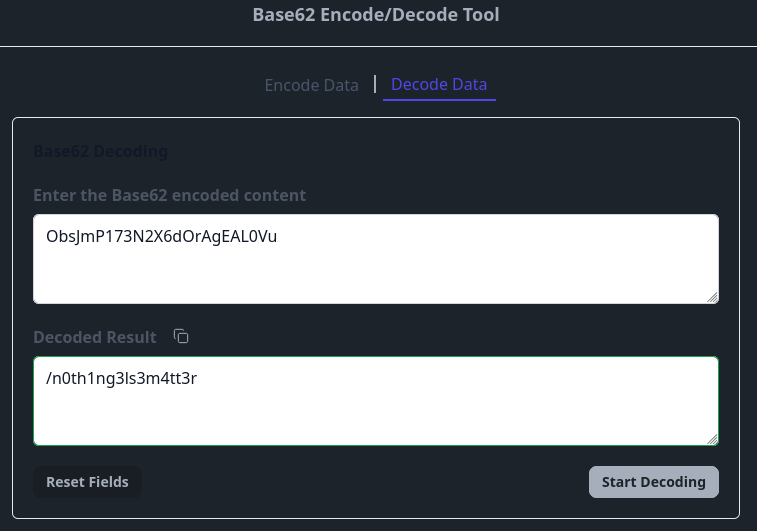
Task: Click the underline beneath Decode Data tab
Action: point(439,101)
